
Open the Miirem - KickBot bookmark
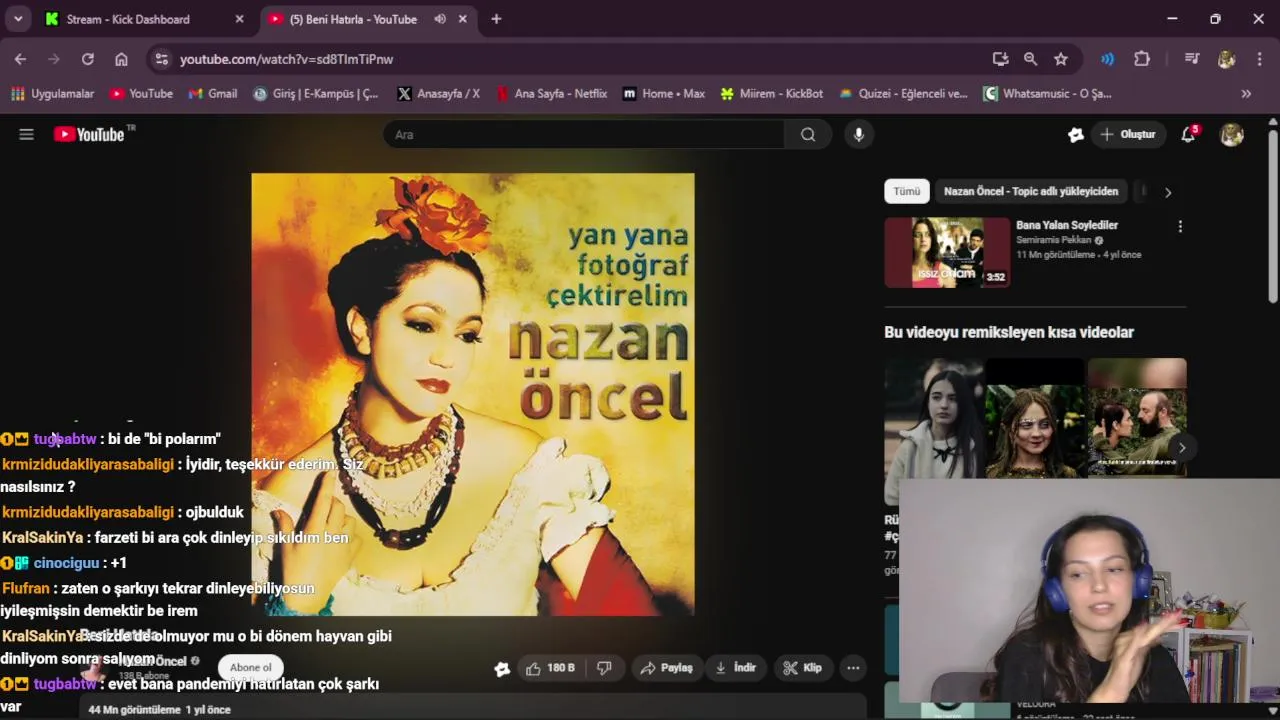(770, 93)
